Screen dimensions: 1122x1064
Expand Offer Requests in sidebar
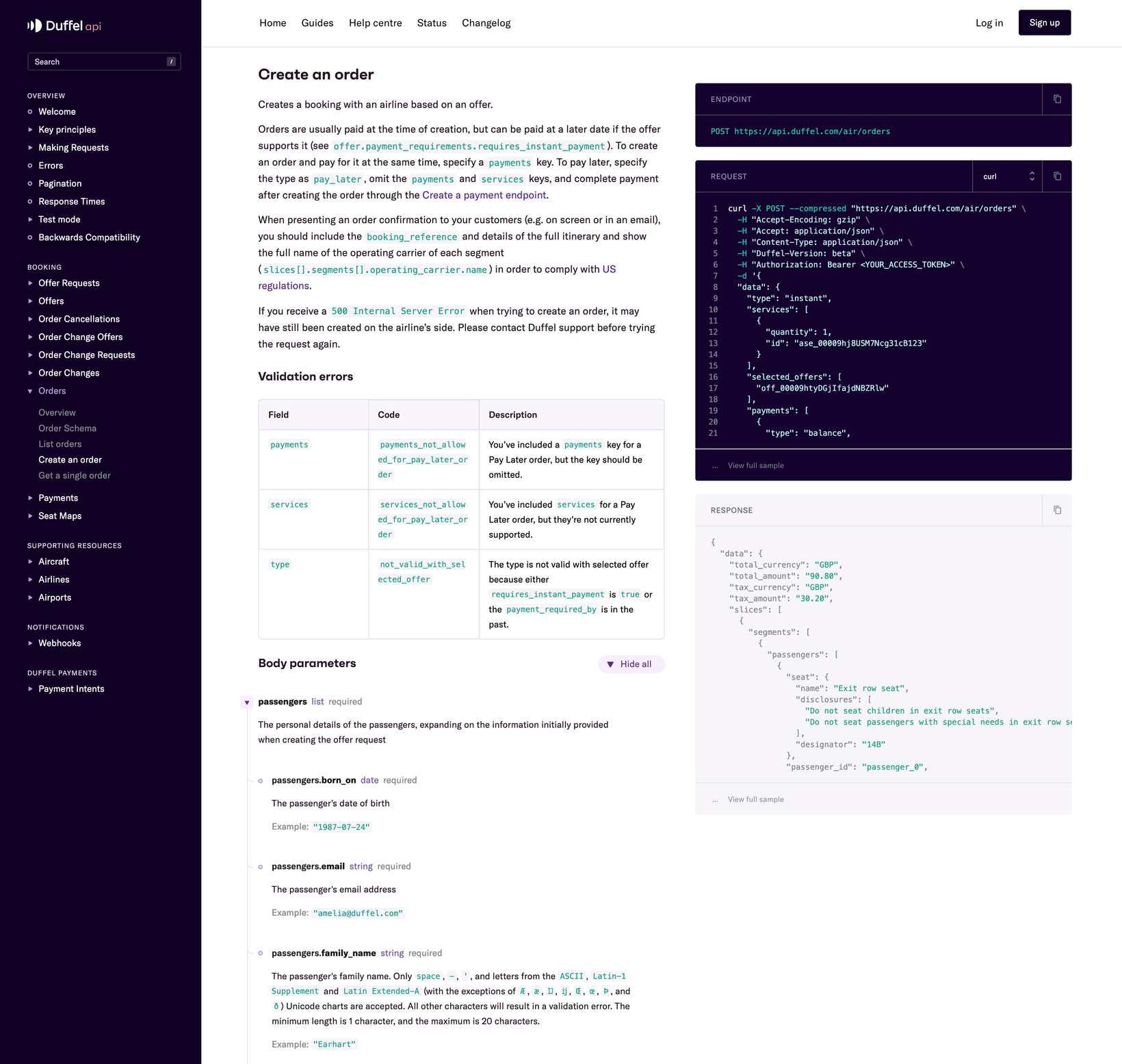tap(30, 283)
